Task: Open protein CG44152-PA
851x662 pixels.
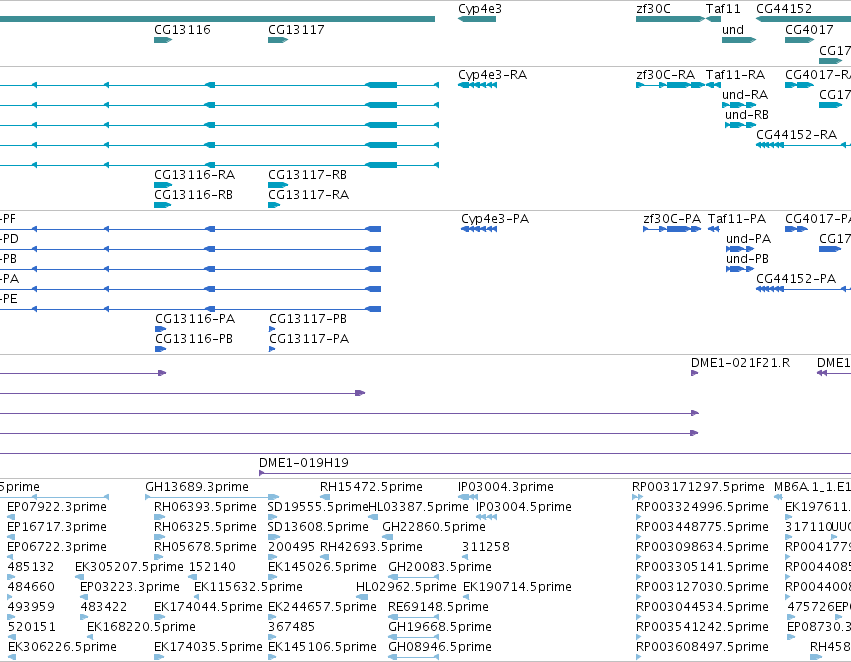Action: click(796, 279)
